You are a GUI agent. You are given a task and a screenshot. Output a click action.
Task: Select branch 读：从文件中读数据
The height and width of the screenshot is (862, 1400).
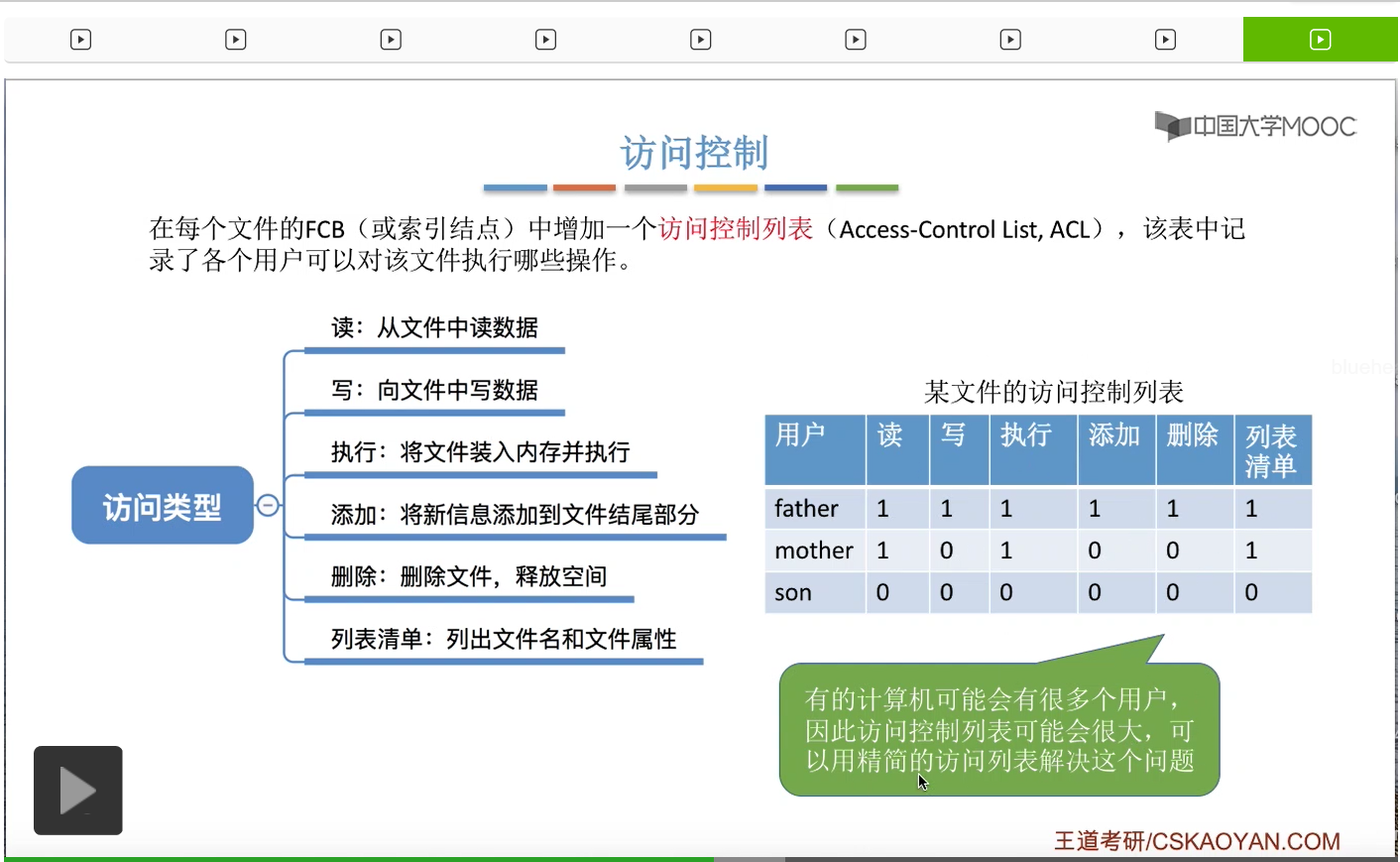coord(434,327)
